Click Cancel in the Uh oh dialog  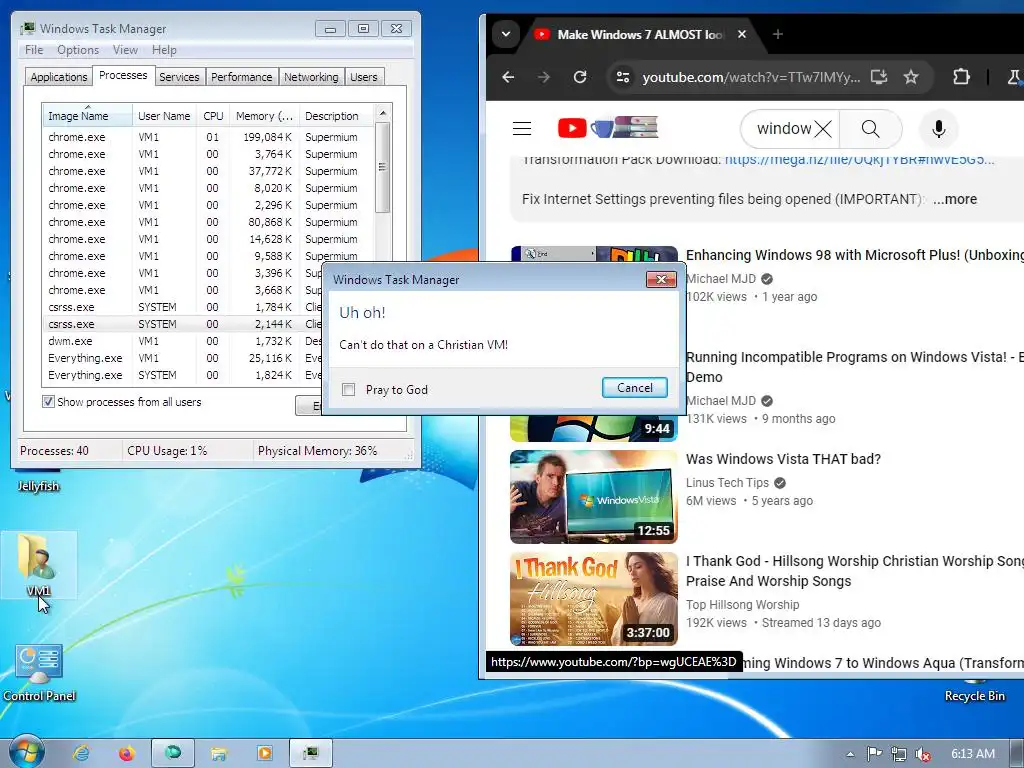[634, 388]
